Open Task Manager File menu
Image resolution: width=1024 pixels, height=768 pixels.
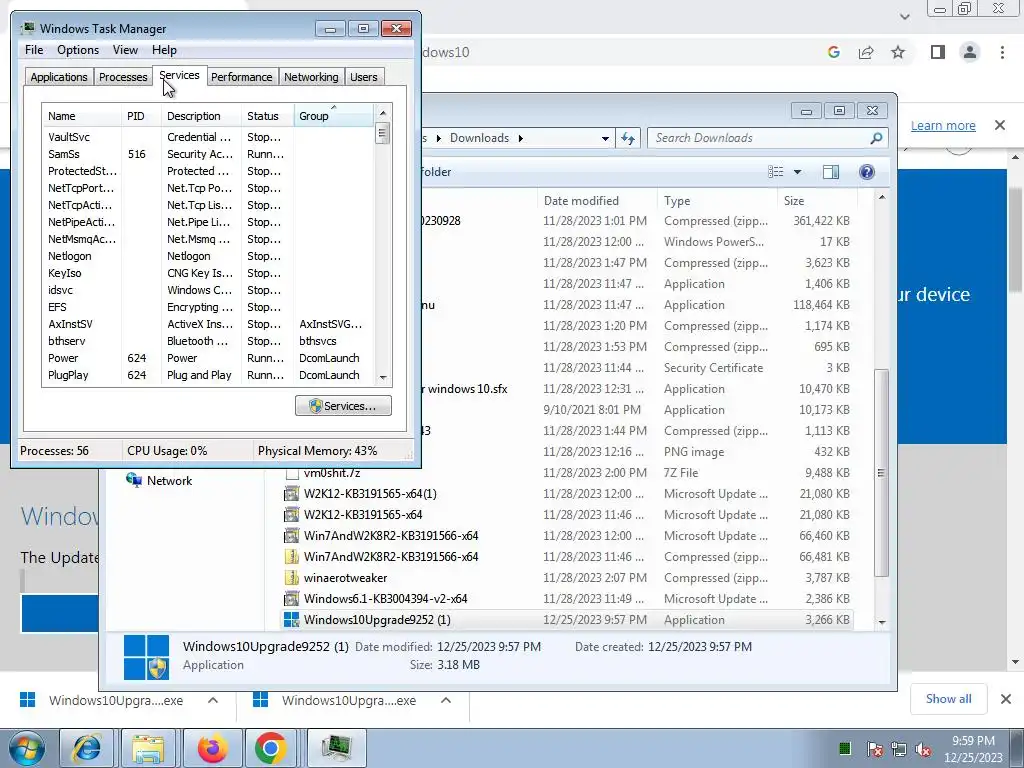(34, 50)
